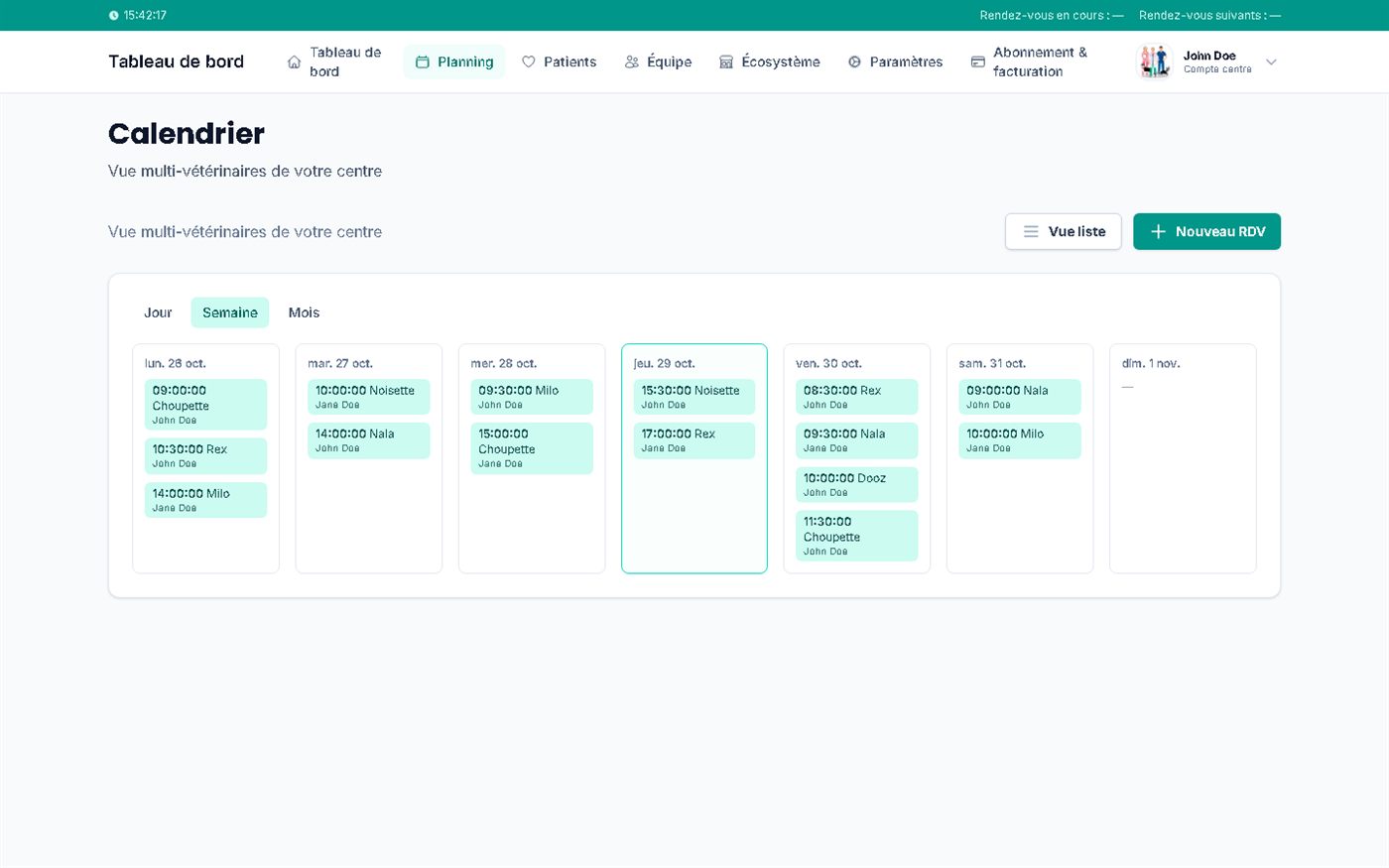Click the Compte centre label under John Doe

coord(1217,69)
